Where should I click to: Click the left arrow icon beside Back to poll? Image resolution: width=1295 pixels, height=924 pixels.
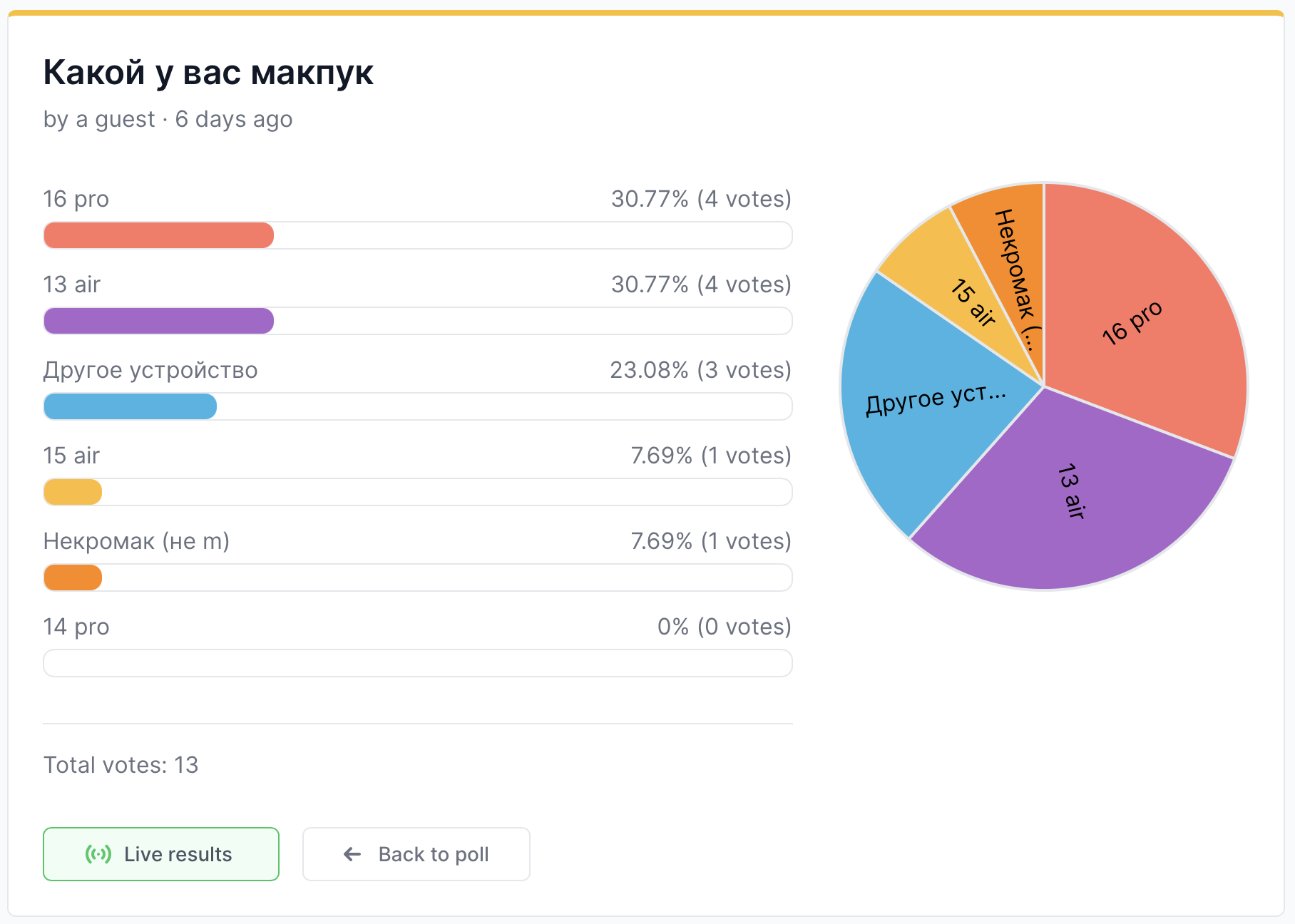point(352,854)
